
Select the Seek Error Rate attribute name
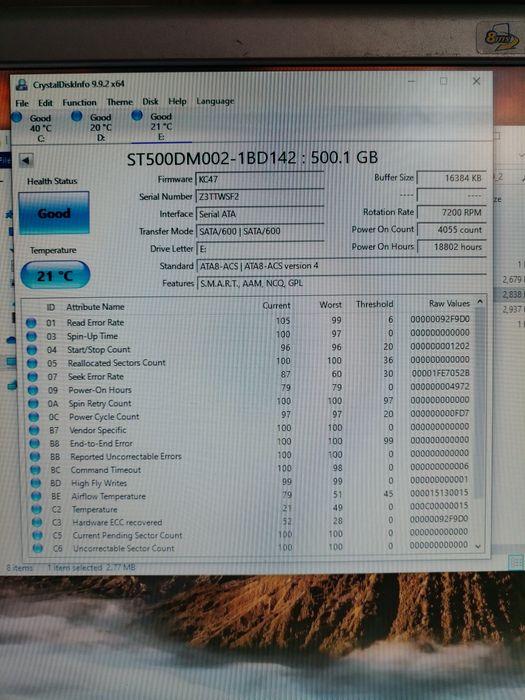96,377
